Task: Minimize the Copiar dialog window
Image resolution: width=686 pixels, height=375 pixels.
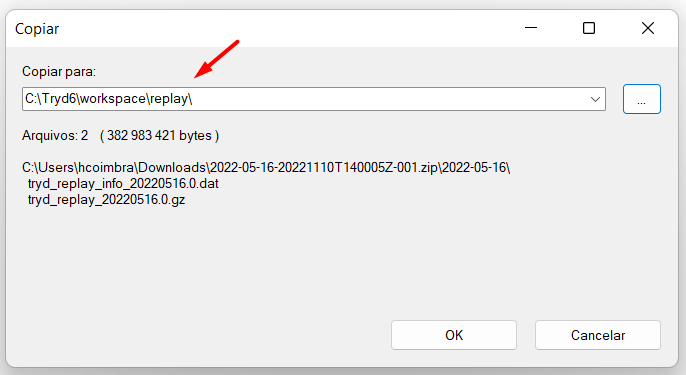Action: 531,28
